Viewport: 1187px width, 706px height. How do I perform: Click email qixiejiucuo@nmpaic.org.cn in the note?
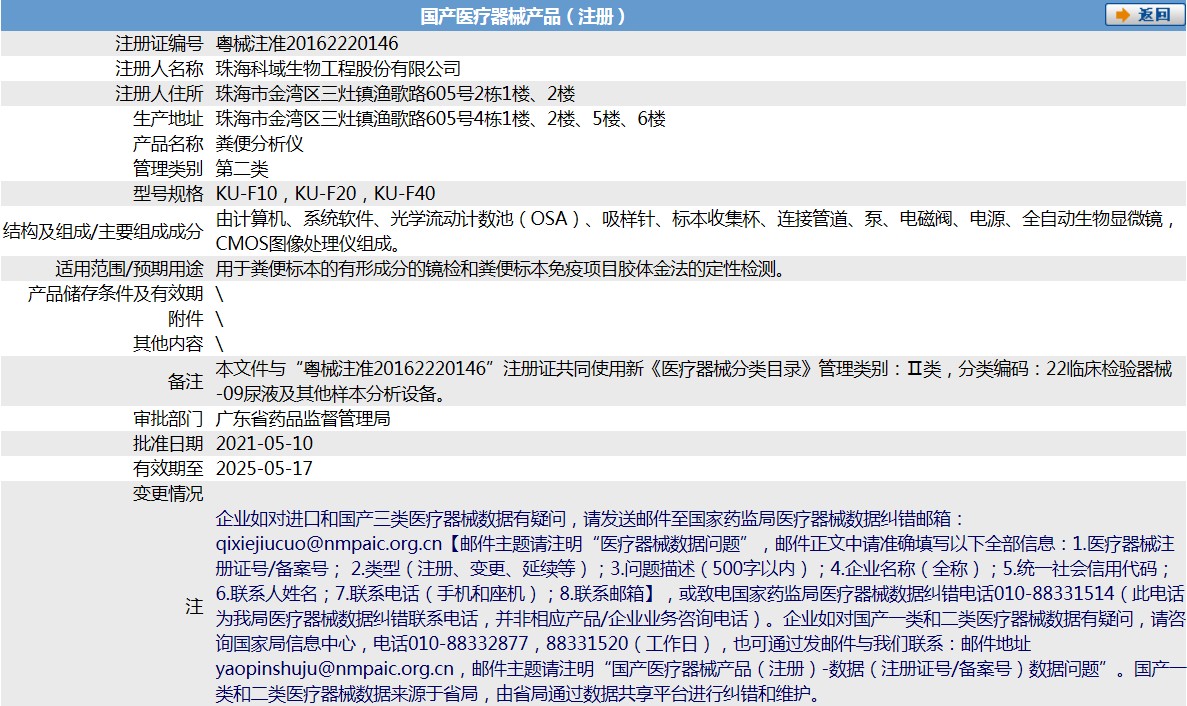(329, 543)
